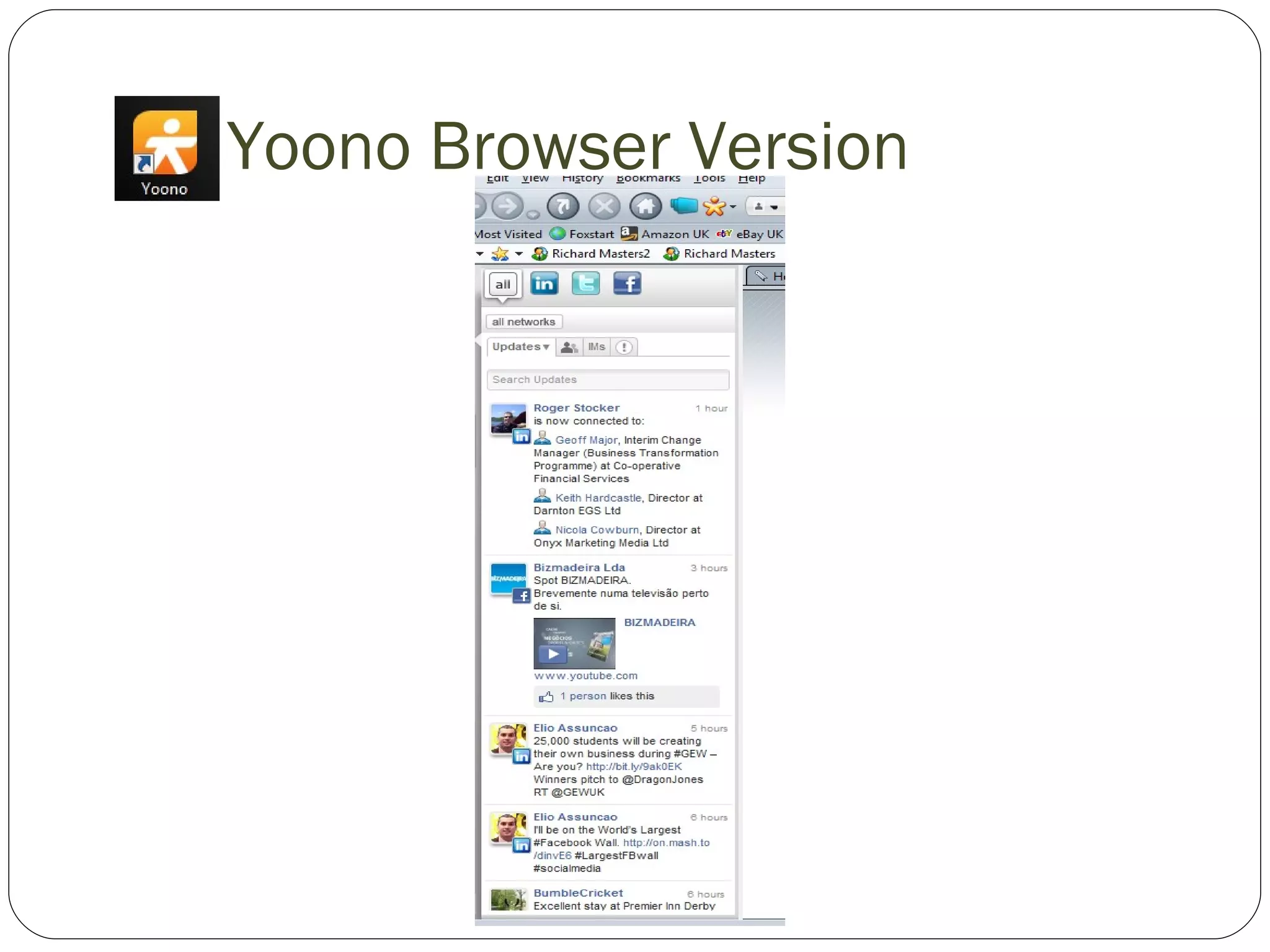Go to the Home page button
The width and height of the screenshot is (1270, 952).
[x=646, y=206]
